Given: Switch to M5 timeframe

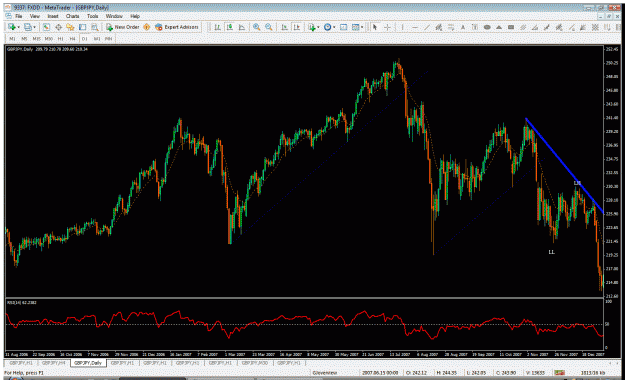Looking at the screenshot, I should pos(24,39).
